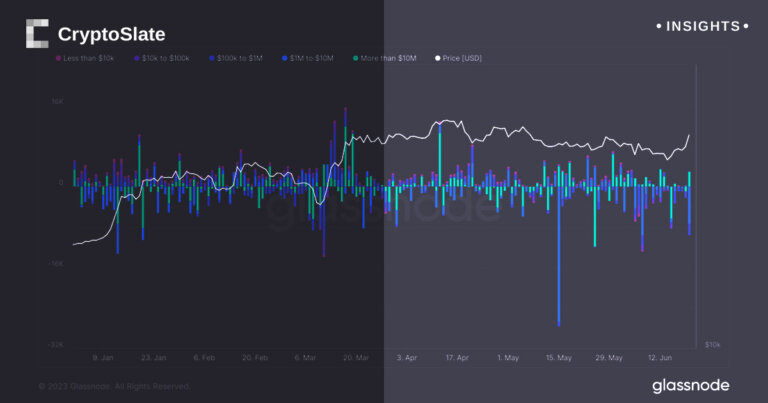Select the '6. Mar' date label

click(305, 358)
